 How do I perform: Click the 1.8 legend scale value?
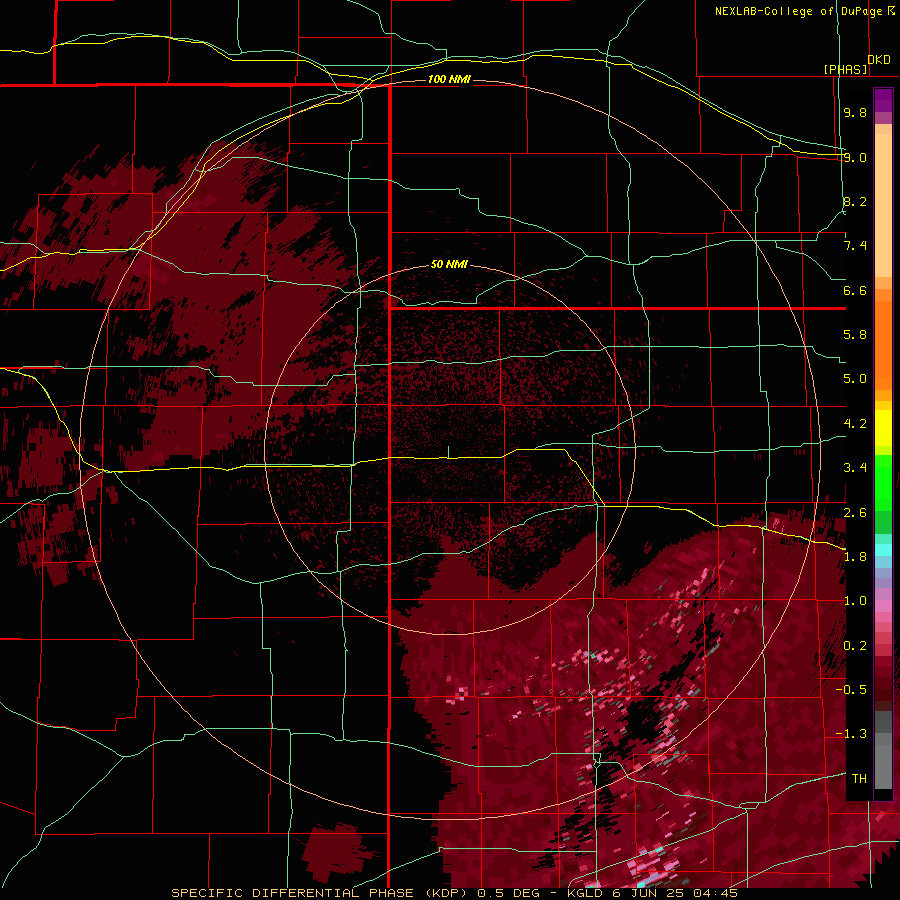click(x=855, y=557)
